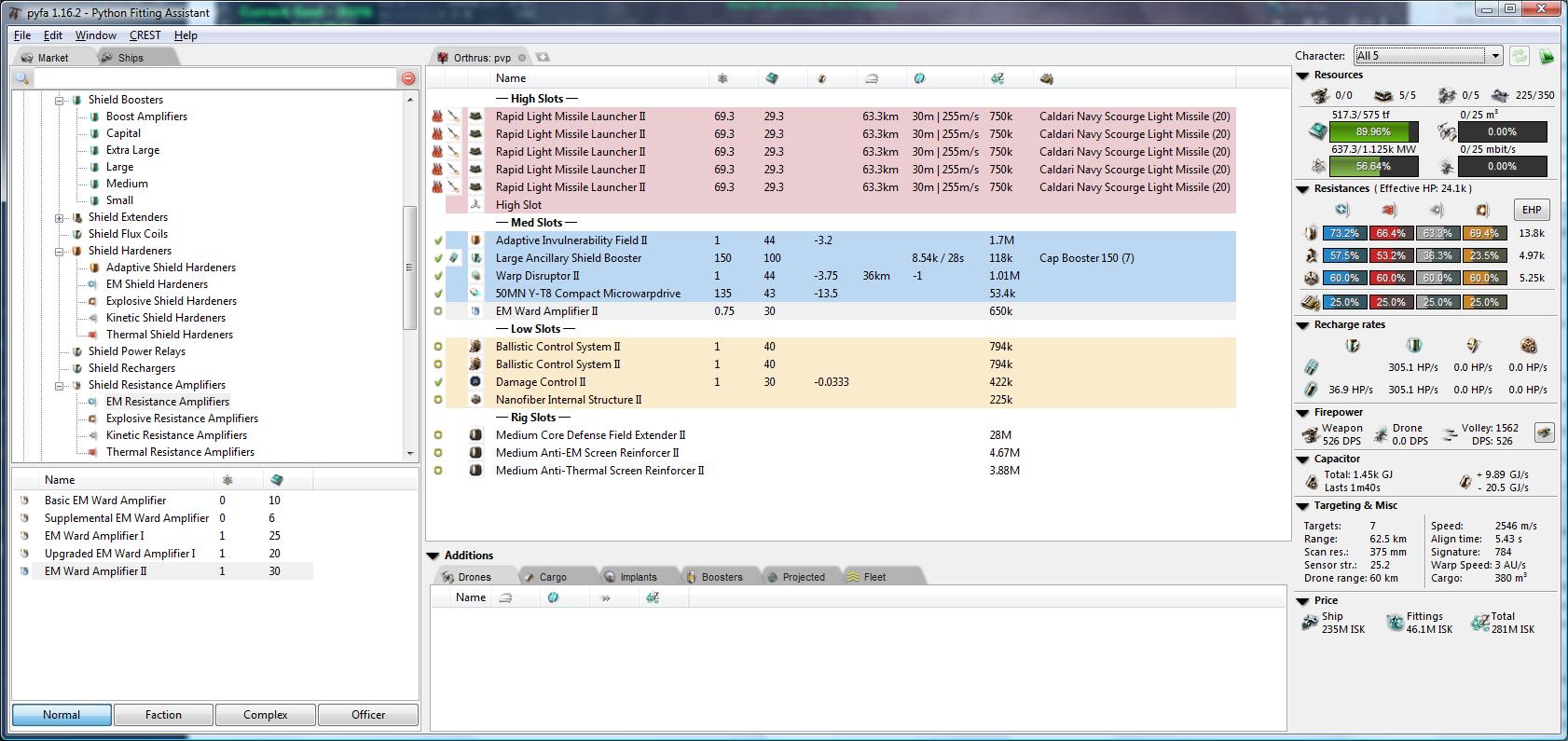
Task: Click the Total price icon
Action: [x=1479, y=622]
